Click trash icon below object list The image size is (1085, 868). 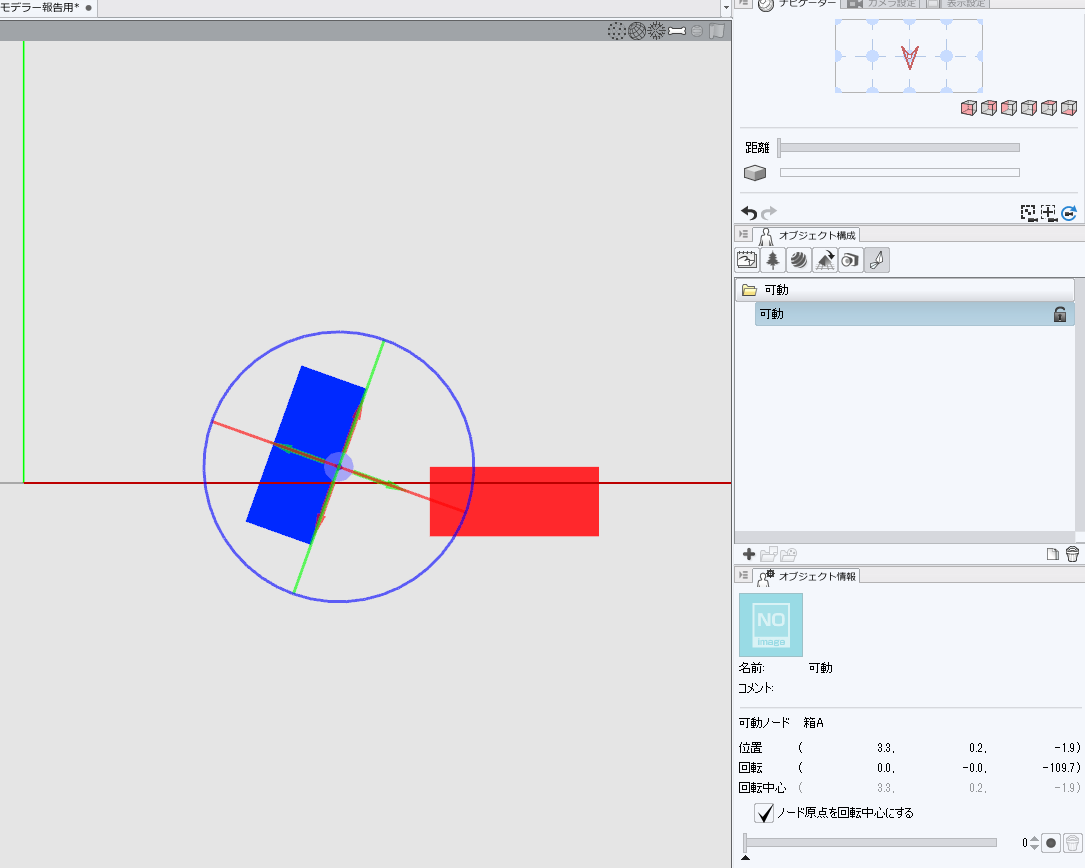point(1072,554)
